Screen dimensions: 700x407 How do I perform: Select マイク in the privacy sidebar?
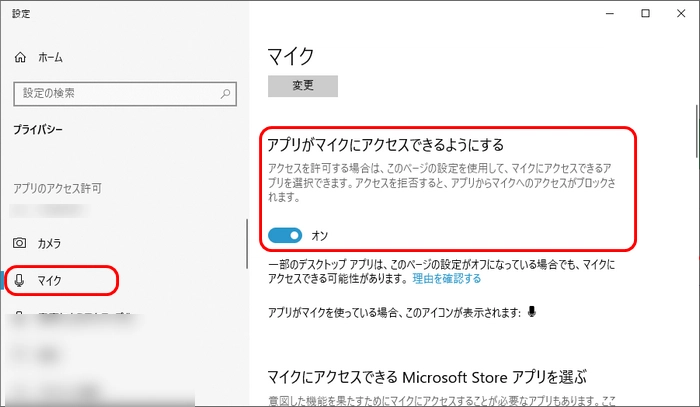point(62,281)
